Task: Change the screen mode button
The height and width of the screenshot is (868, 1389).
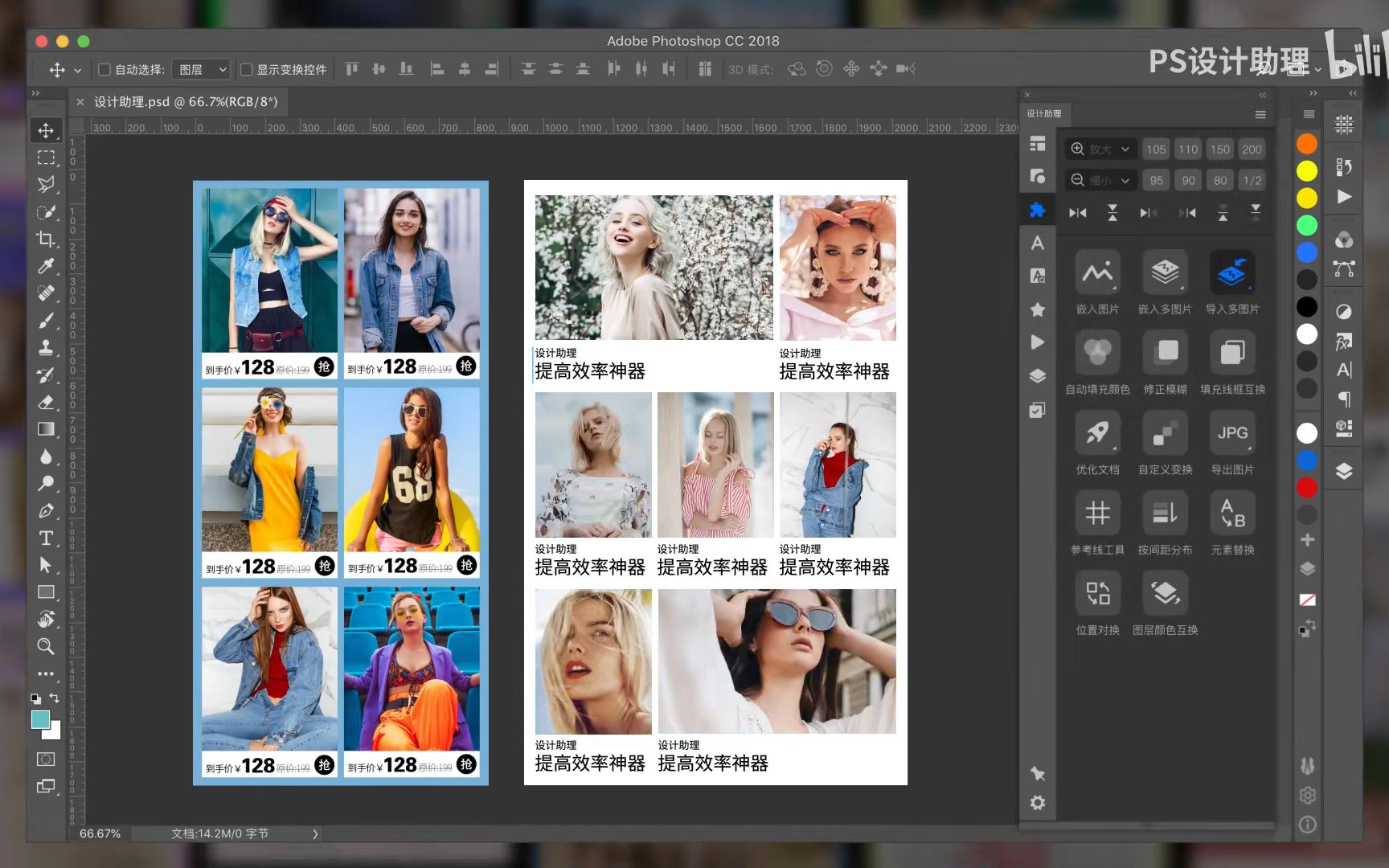Action: pyautogui.click(x=46, y=786)
